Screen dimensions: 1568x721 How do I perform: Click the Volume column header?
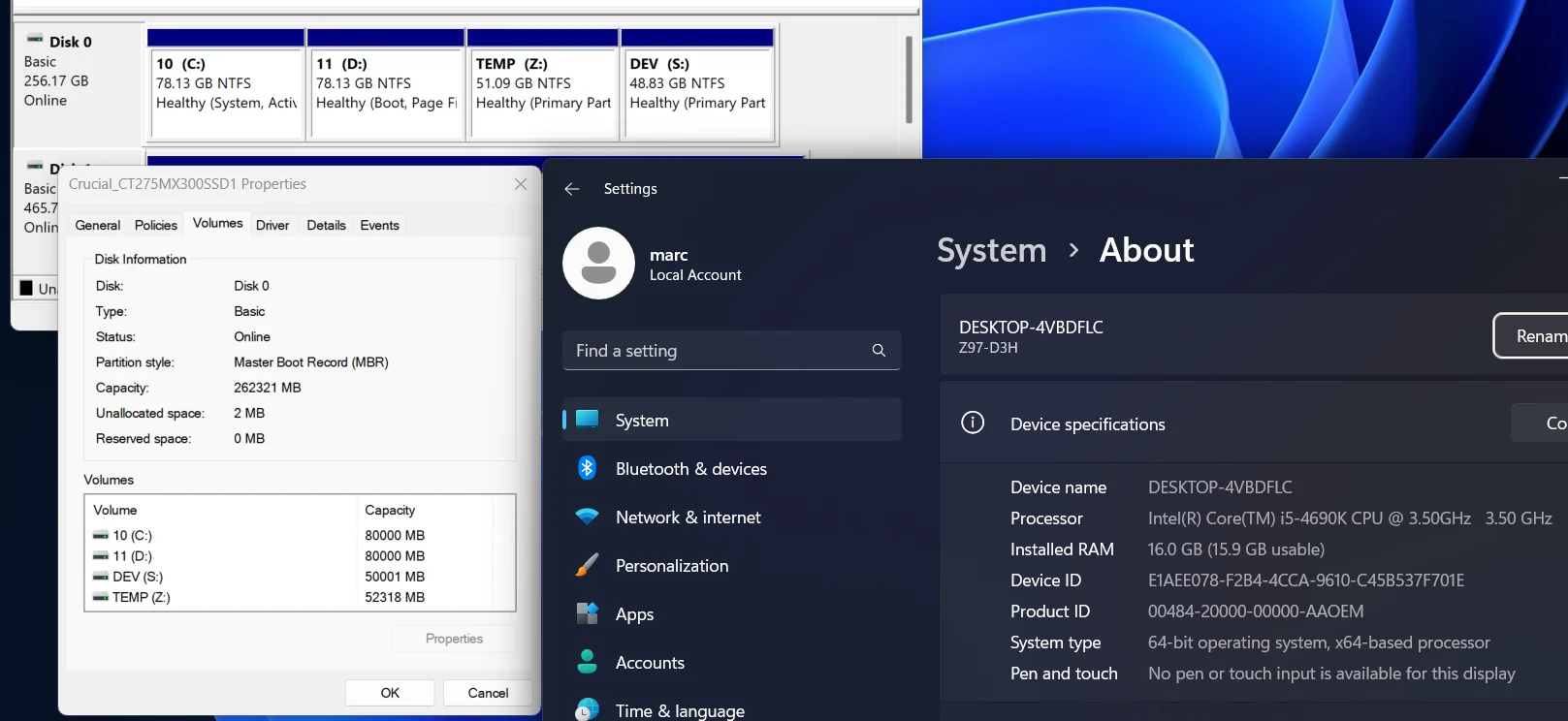[x=221, y=510]
